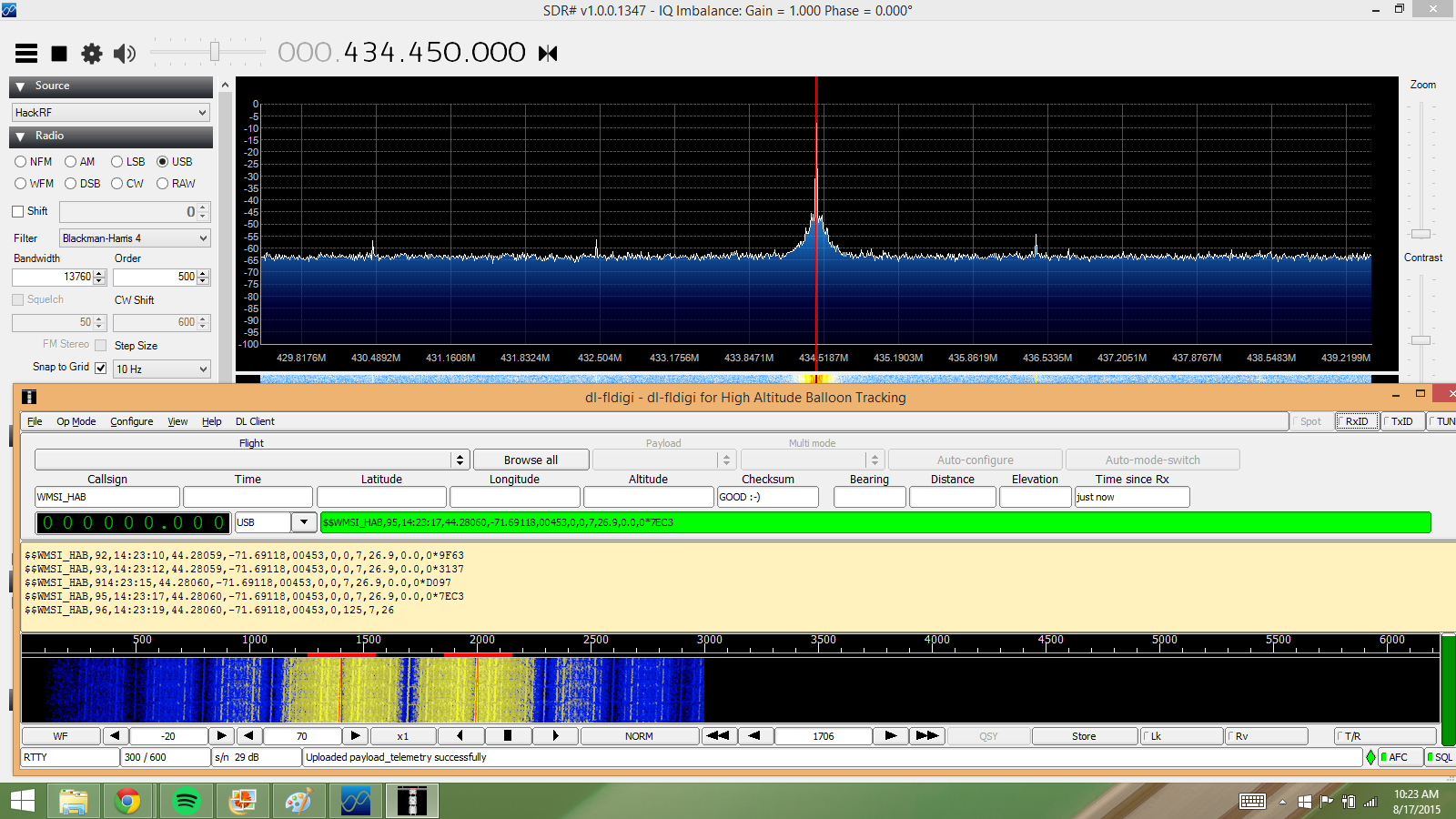Open SDR# settings gear
1456x819 pixels.
92,54
